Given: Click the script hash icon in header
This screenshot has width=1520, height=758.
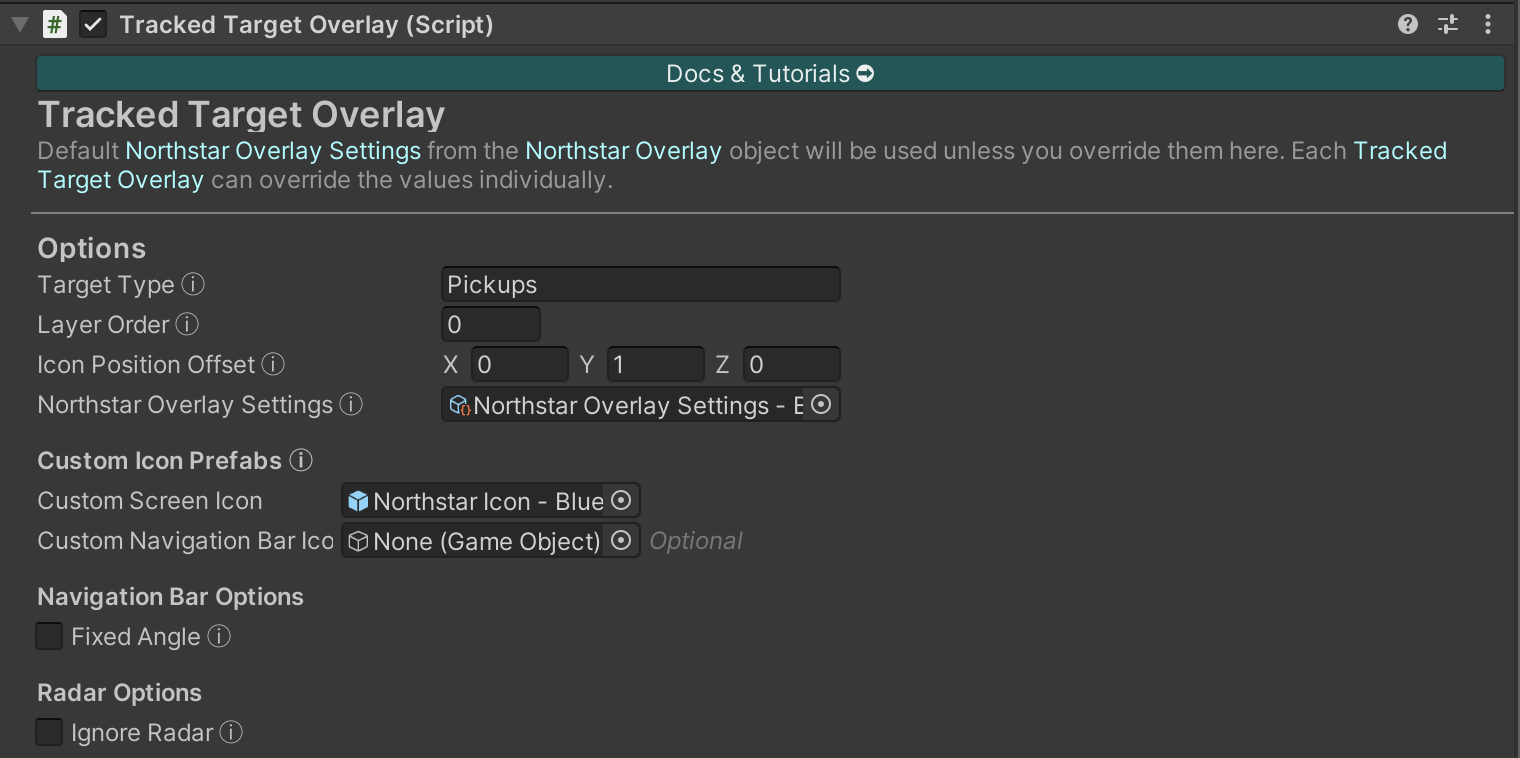Looking at the screenshot, I should tap(55, 25).
